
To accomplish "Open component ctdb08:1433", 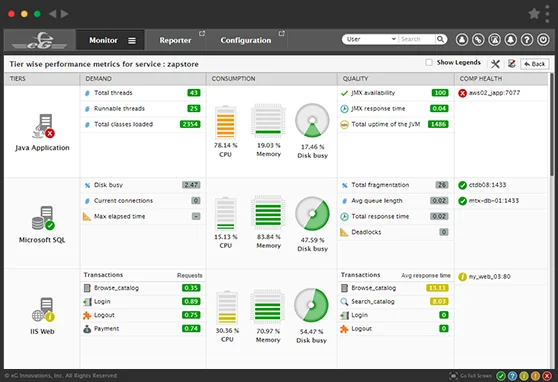I will 487,185.
